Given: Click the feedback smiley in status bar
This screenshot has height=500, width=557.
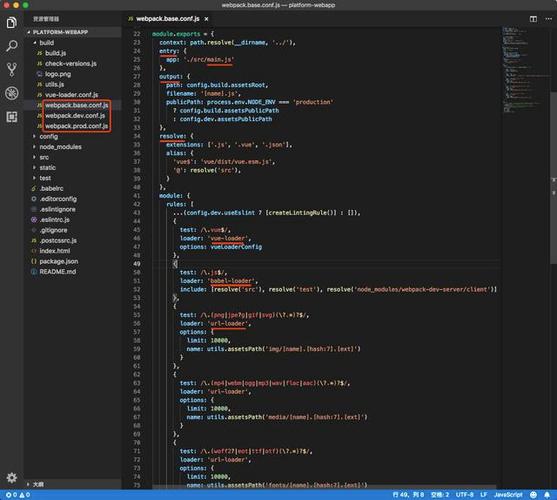Looking at the screenshot, I should tap(533, 495).
